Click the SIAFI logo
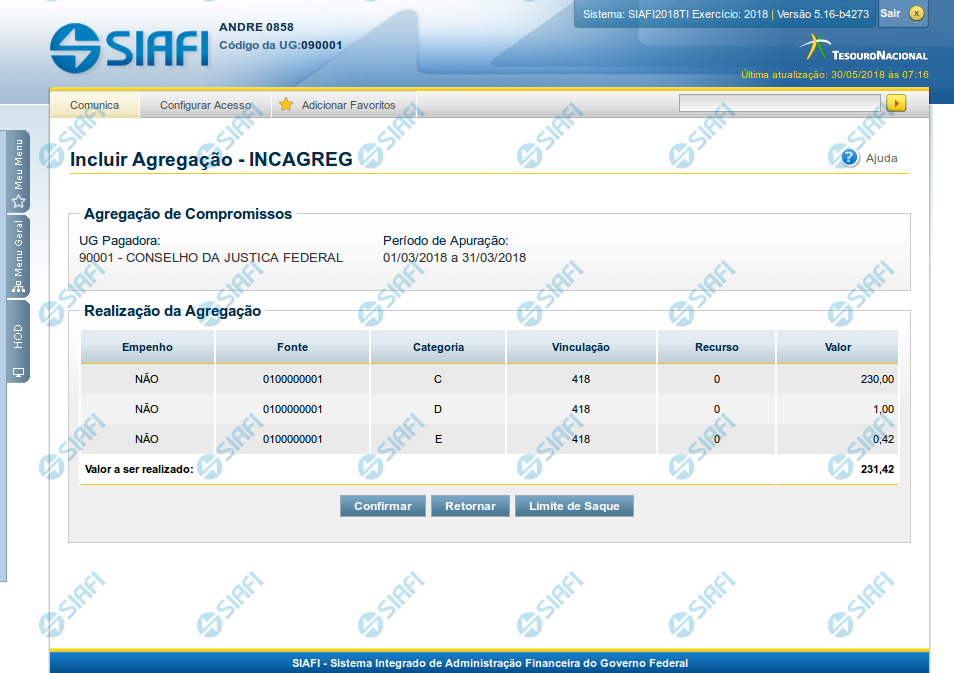The image size is (954, 673). click(x=128, y=47)
